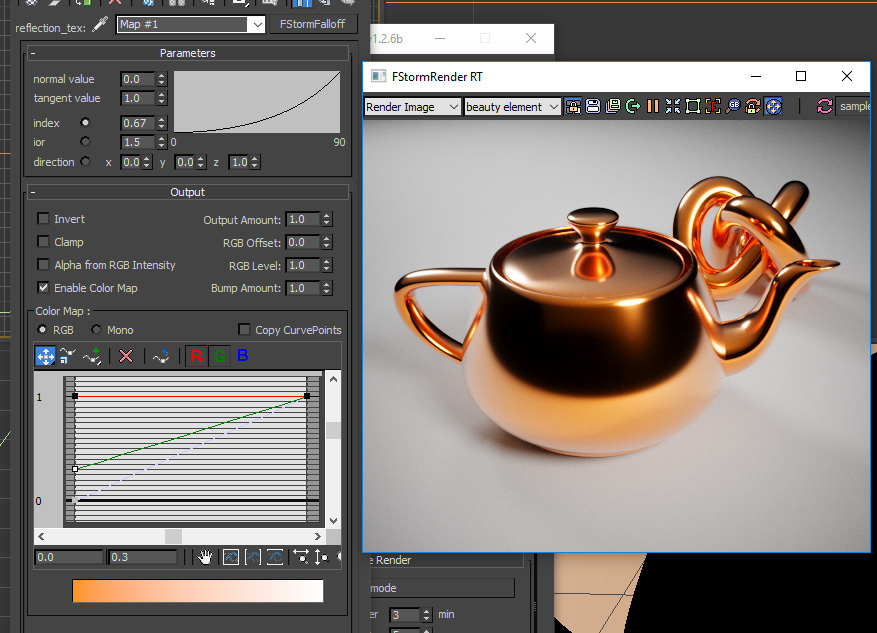Pause rendering in FStormRender window
This screenshot has width=877, height=633.
653,106
